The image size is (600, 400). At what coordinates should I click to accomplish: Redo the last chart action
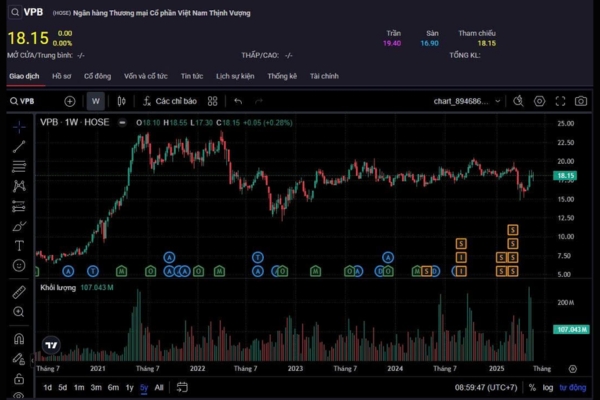(259, 101)
